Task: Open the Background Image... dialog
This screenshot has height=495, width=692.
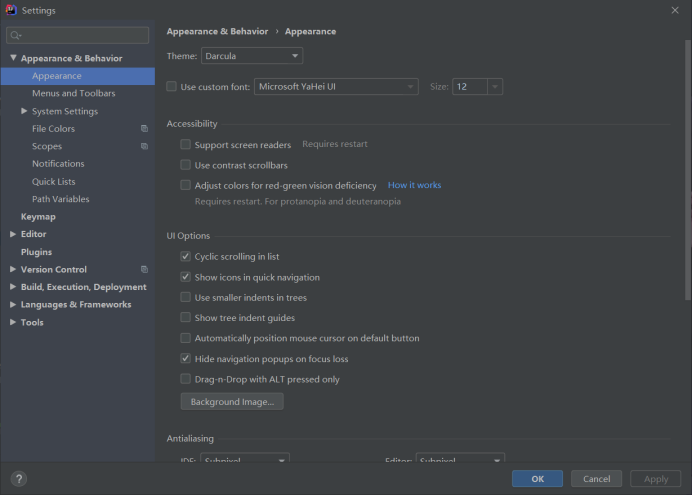Action: [x=232, y=401]
